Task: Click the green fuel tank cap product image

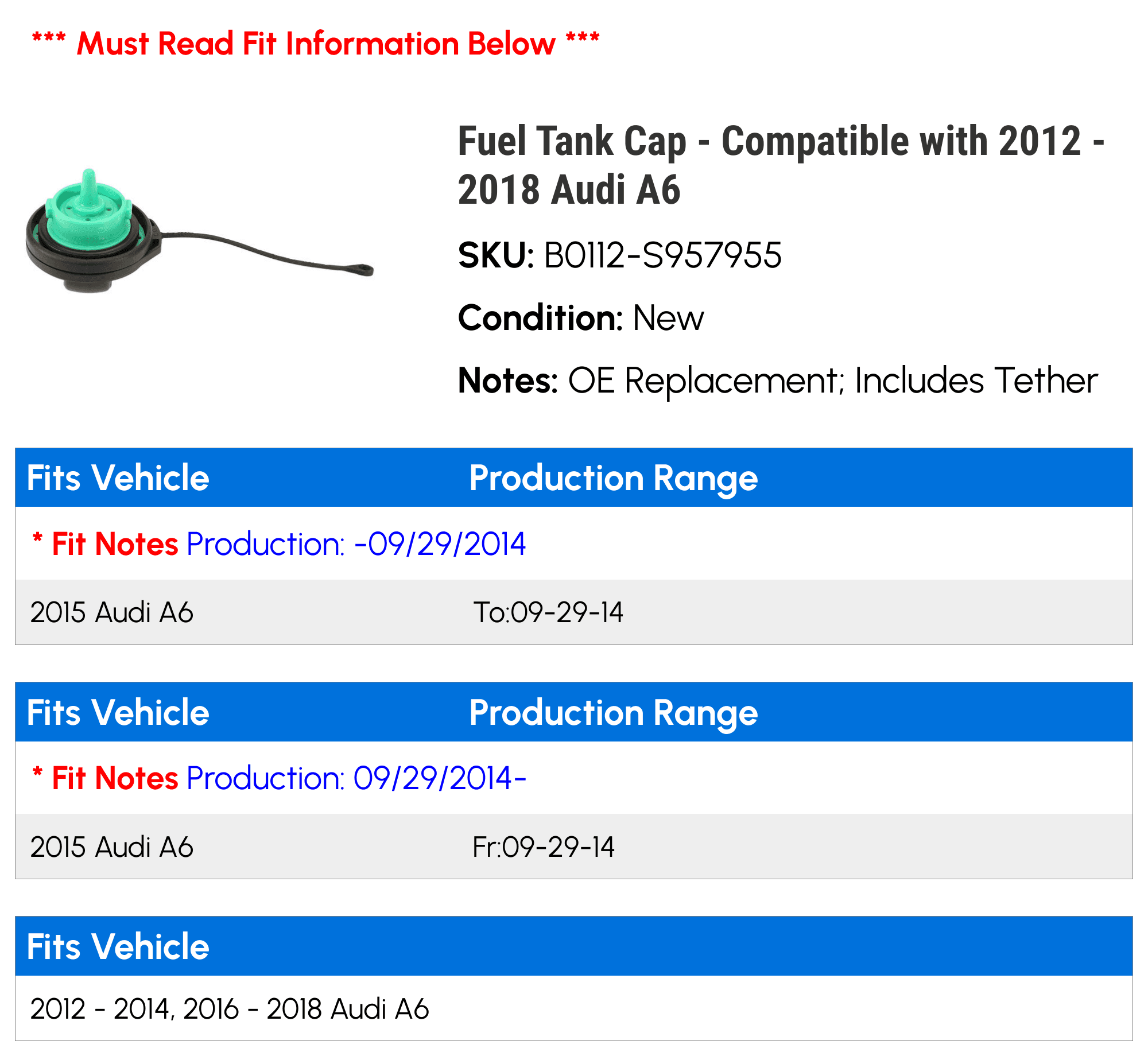Action: (199, 231)
